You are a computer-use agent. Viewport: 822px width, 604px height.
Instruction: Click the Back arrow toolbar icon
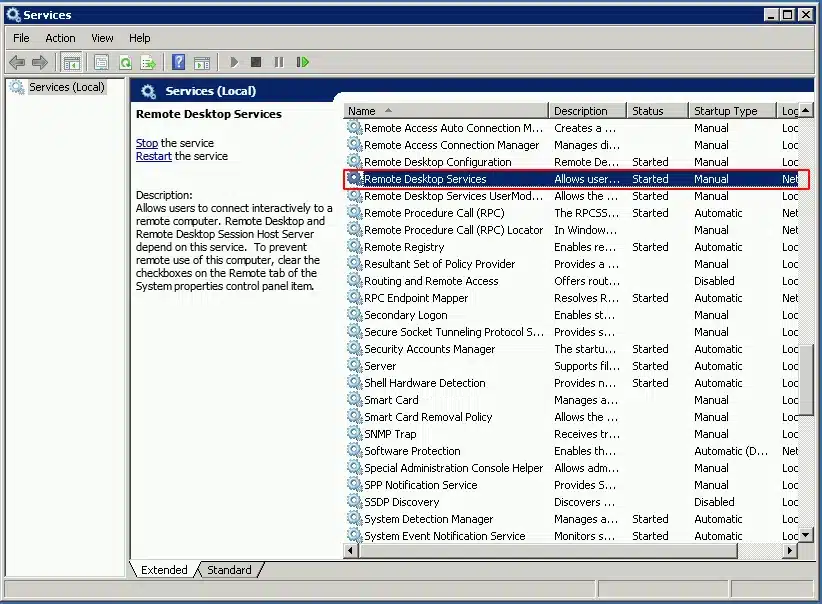17,62
